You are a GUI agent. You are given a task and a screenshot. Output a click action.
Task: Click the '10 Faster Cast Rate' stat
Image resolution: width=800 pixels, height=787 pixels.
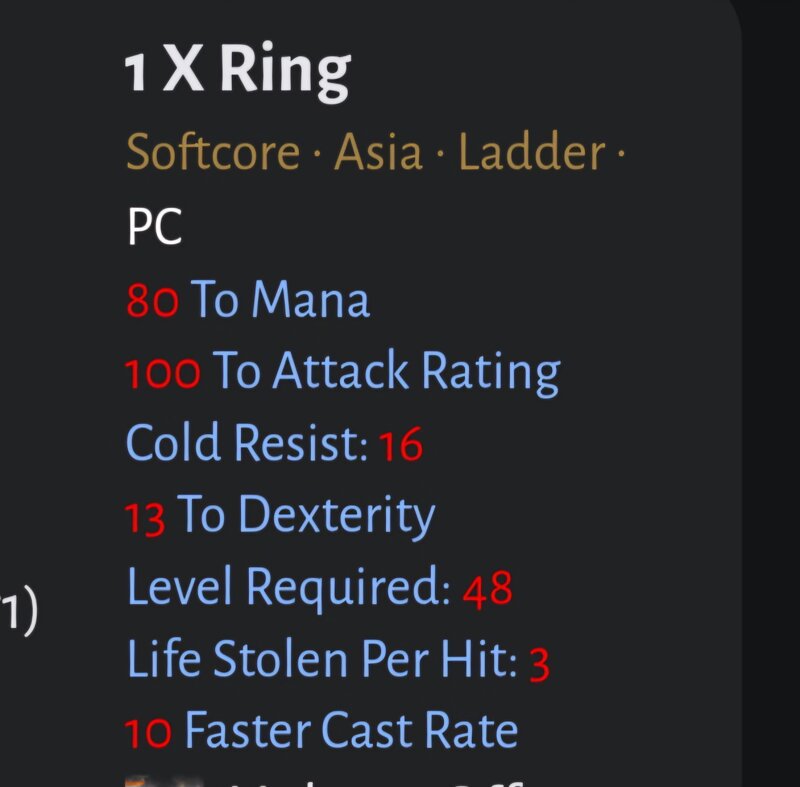click(321, 730)
